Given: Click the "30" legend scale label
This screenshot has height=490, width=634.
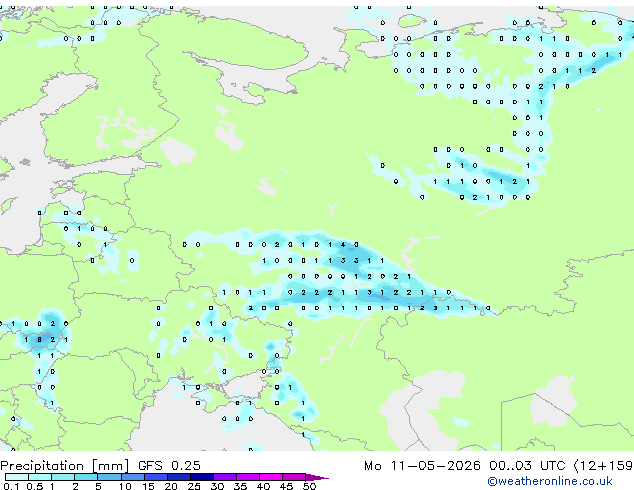Looking at the screenshot, I should click(217, 486).
